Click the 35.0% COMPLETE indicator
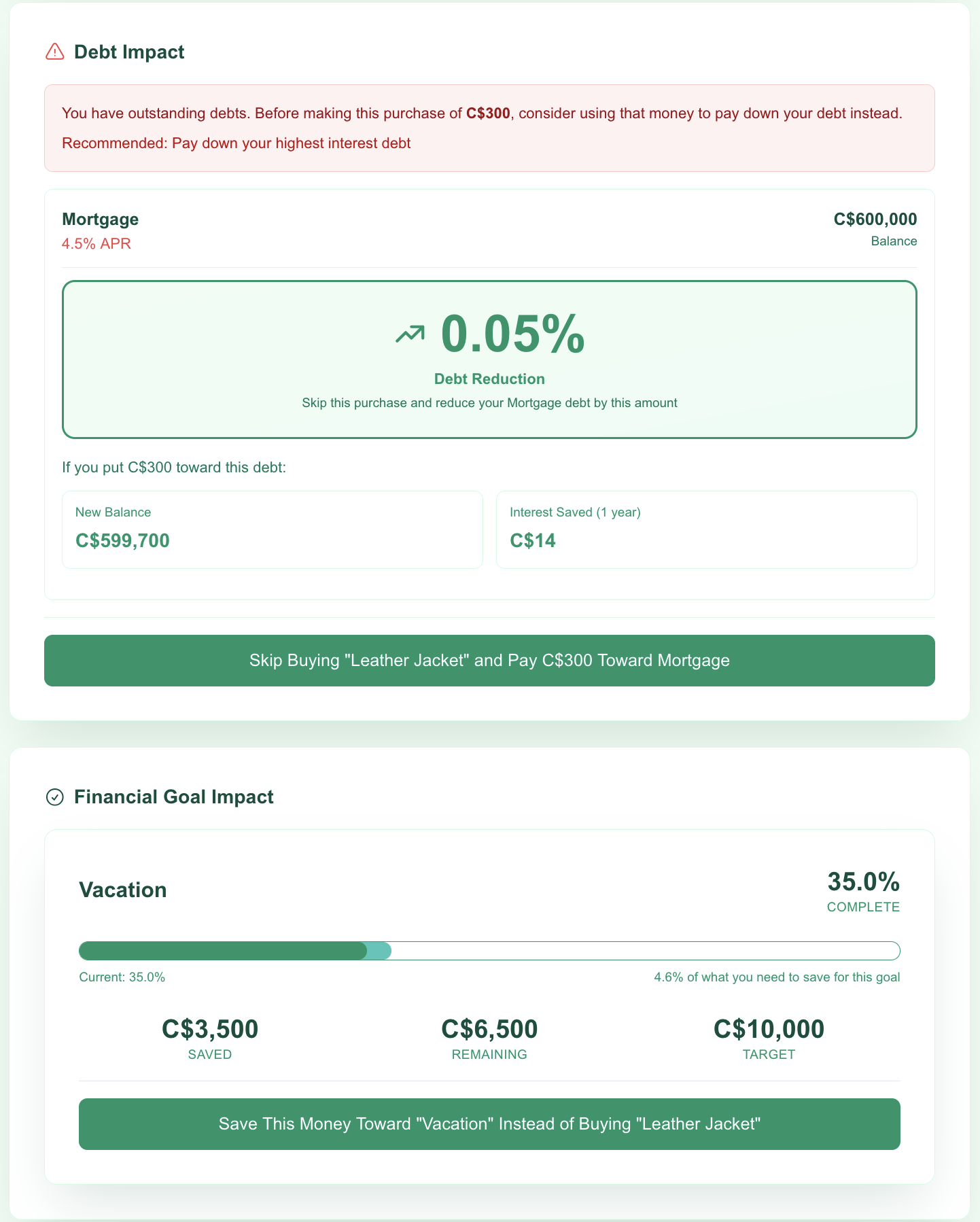 (863, 890)
